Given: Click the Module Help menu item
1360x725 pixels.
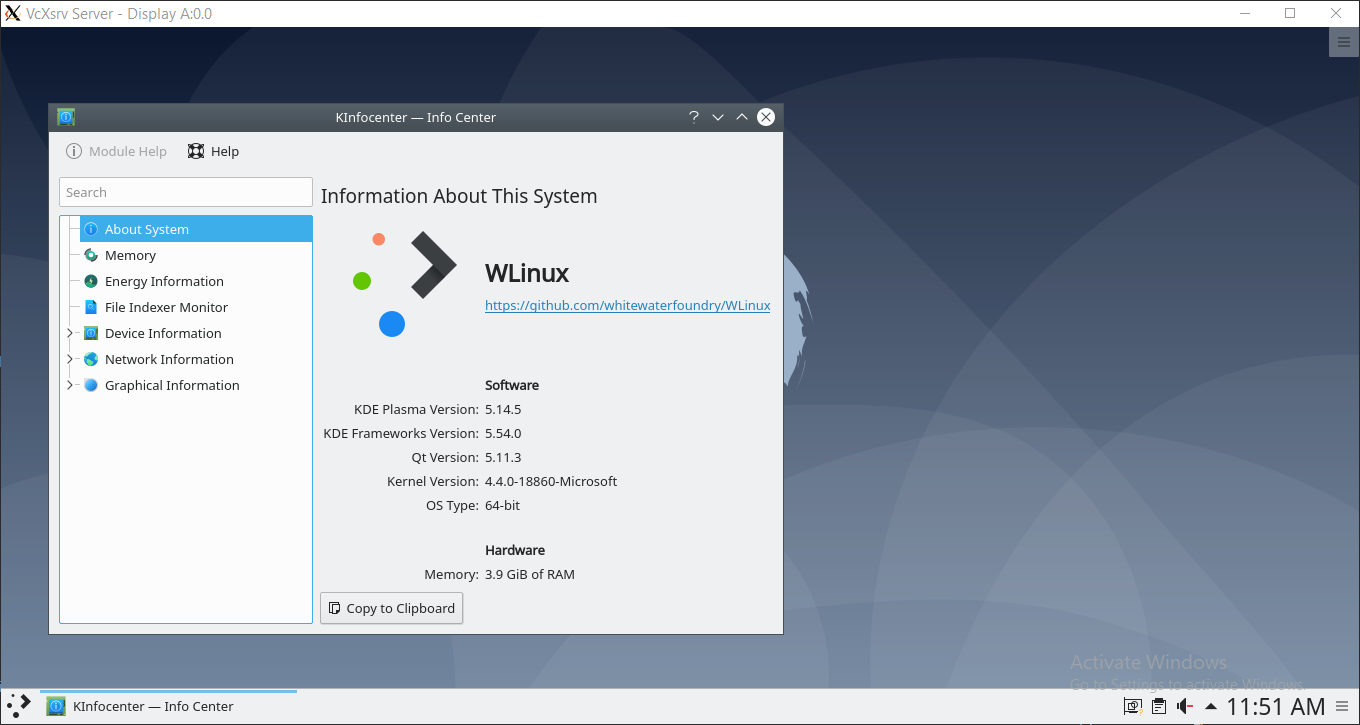Looking at the screenshot, I should coord(117,151).
